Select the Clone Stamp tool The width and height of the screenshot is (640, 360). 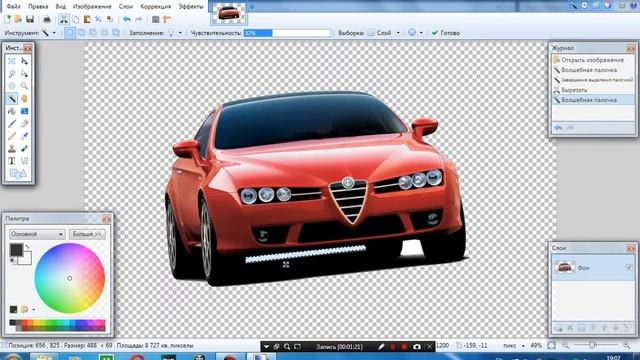coord(12,149)
